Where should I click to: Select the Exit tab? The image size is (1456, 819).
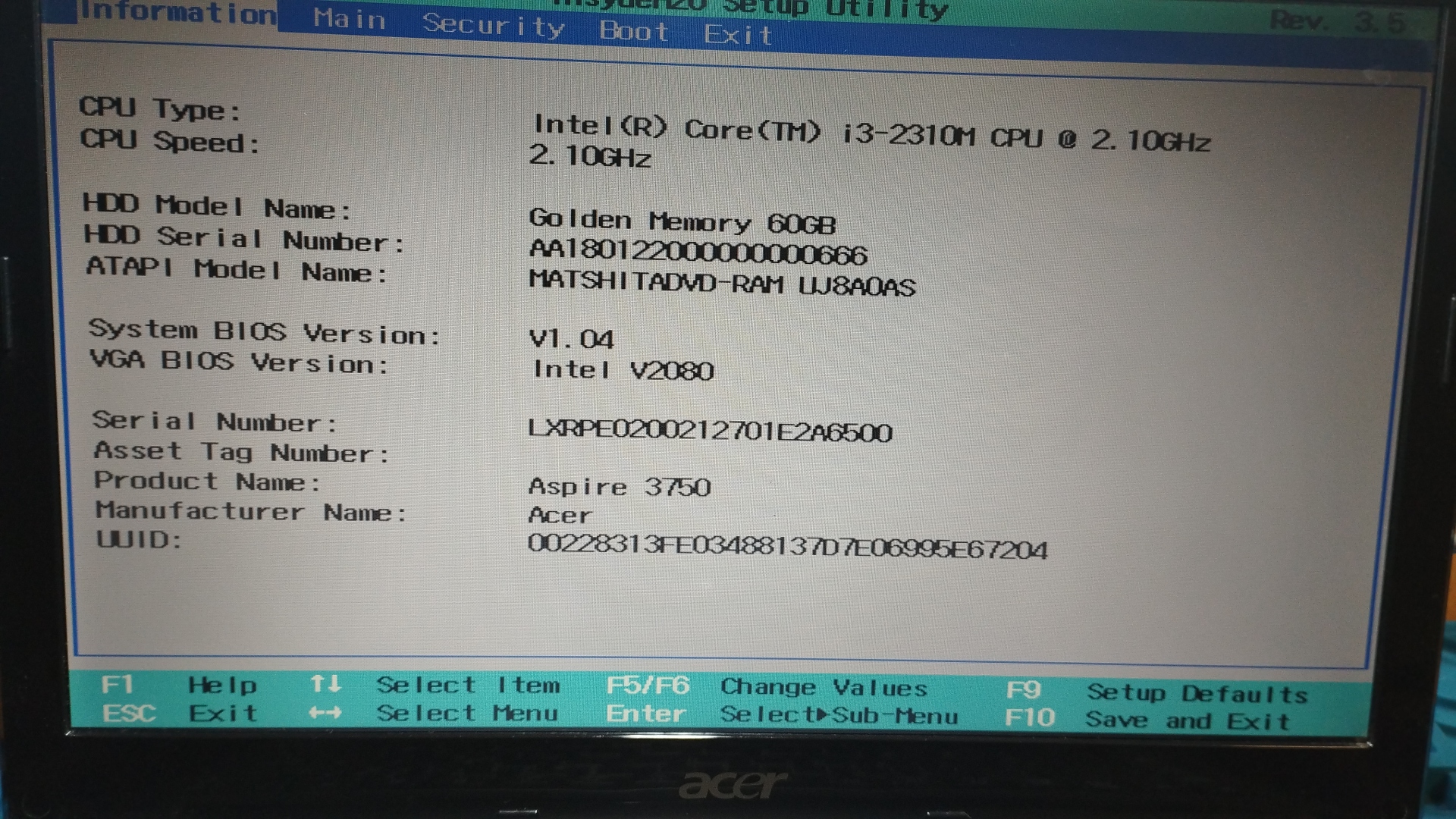tap(738, 35)
